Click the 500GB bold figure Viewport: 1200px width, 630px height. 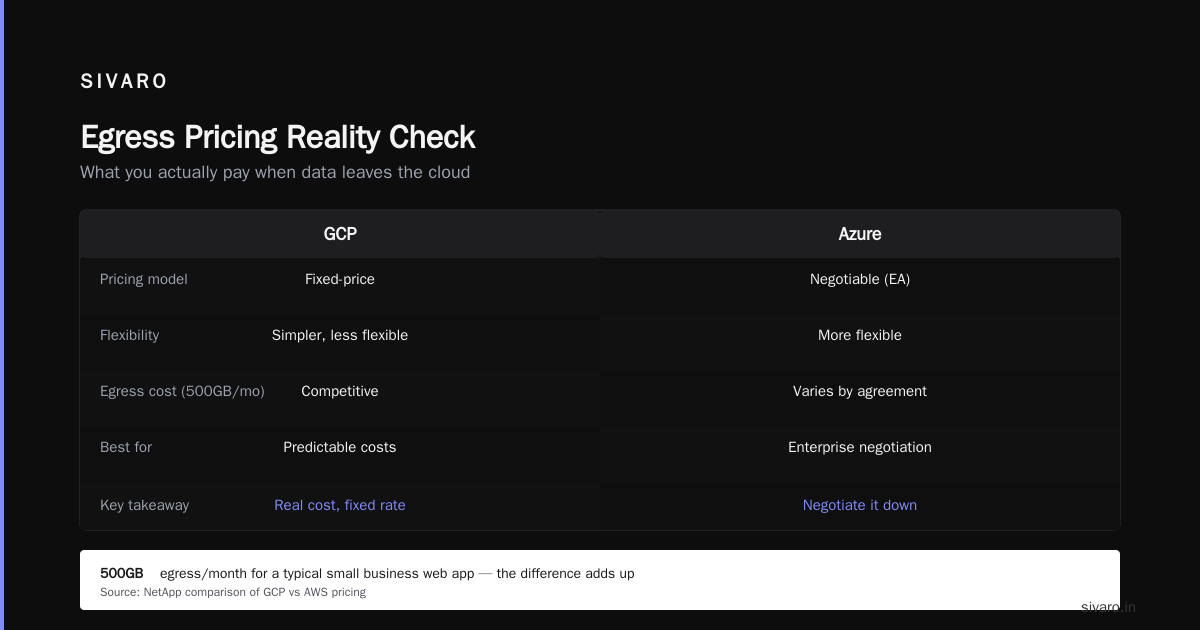pos(122,573)
